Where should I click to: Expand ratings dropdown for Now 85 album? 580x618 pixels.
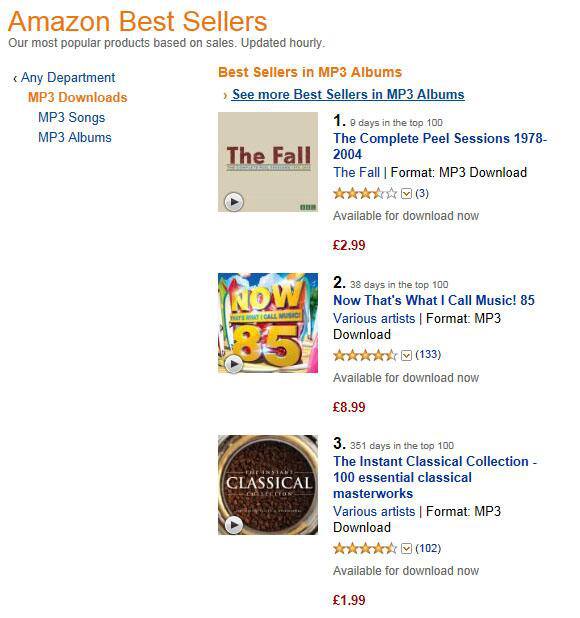coord(406,355)
